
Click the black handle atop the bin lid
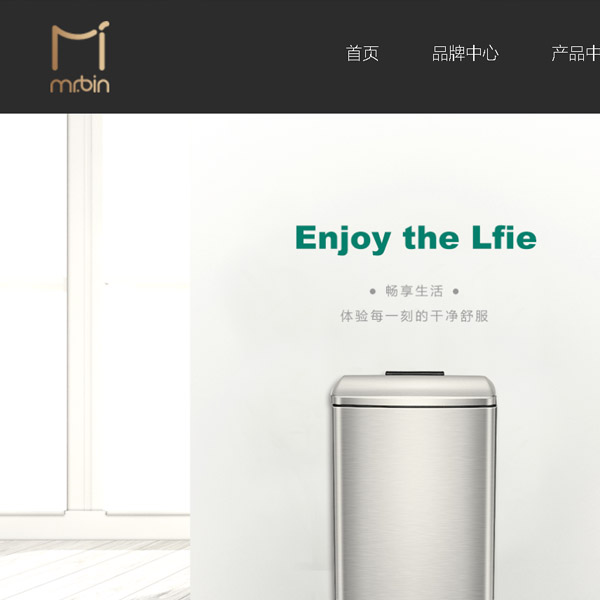(414, 373)
